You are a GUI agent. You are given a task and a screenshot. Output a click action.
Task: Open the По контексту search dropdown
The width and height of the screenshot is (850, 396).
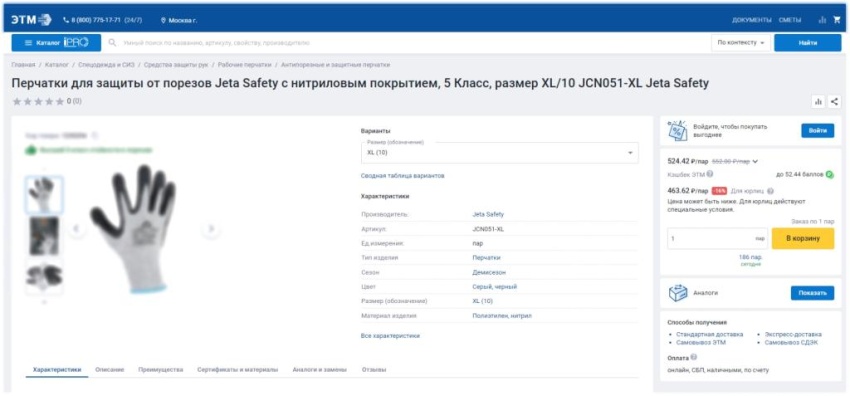tap(740, 43)
